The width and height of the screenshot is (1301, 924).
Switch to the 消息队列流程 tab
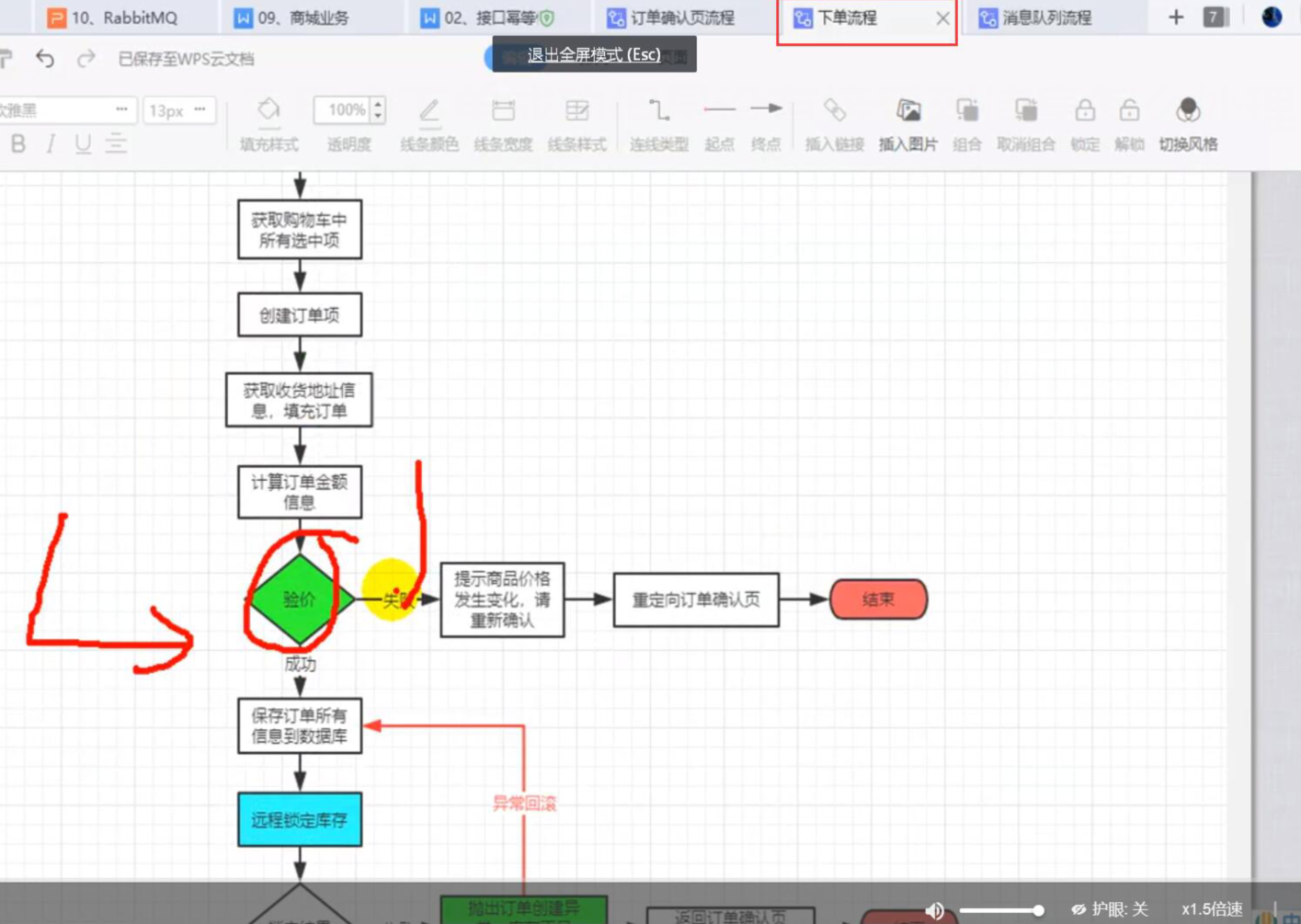coord(1045,17)
